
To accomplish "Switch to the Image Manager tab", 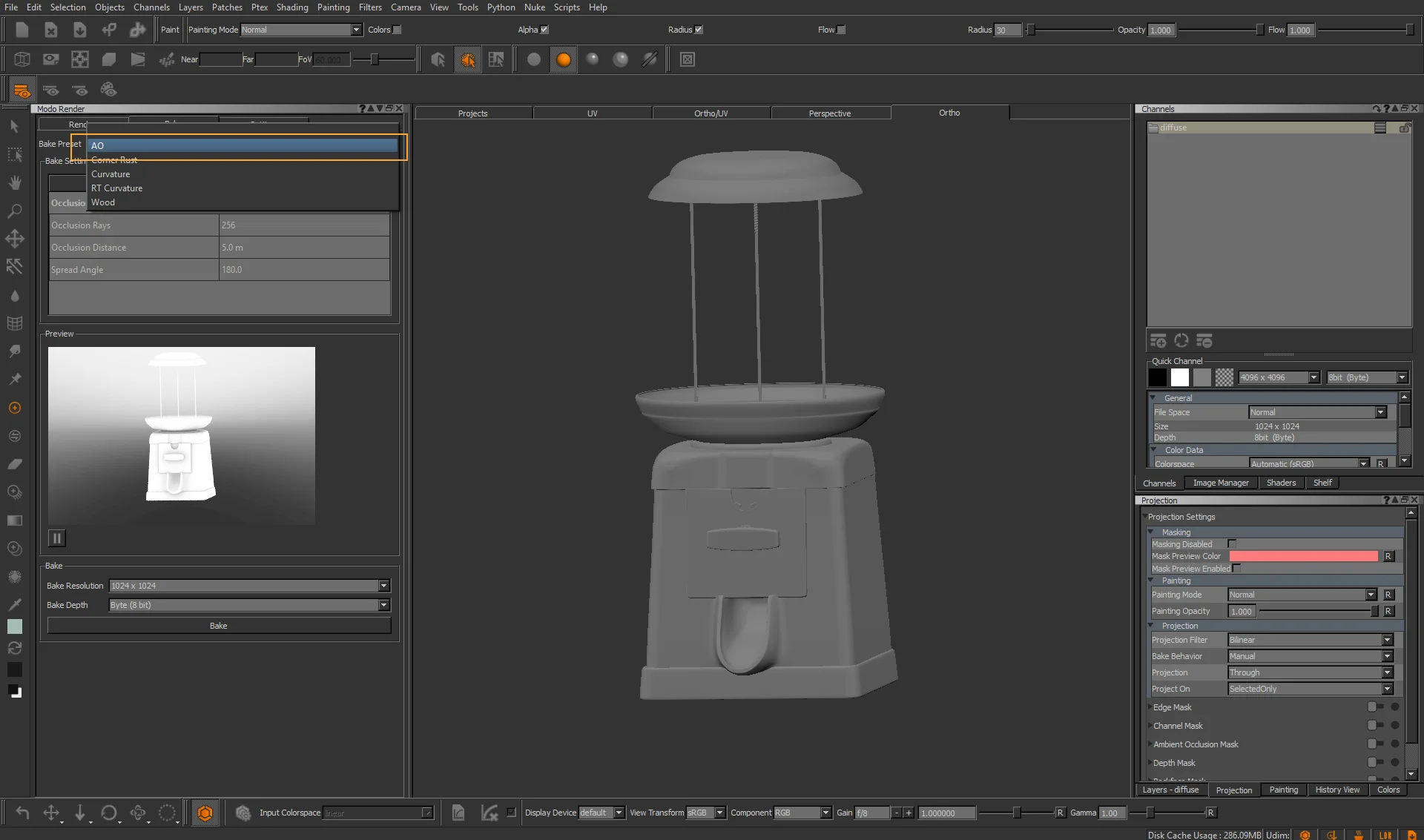I will 1220,483.
